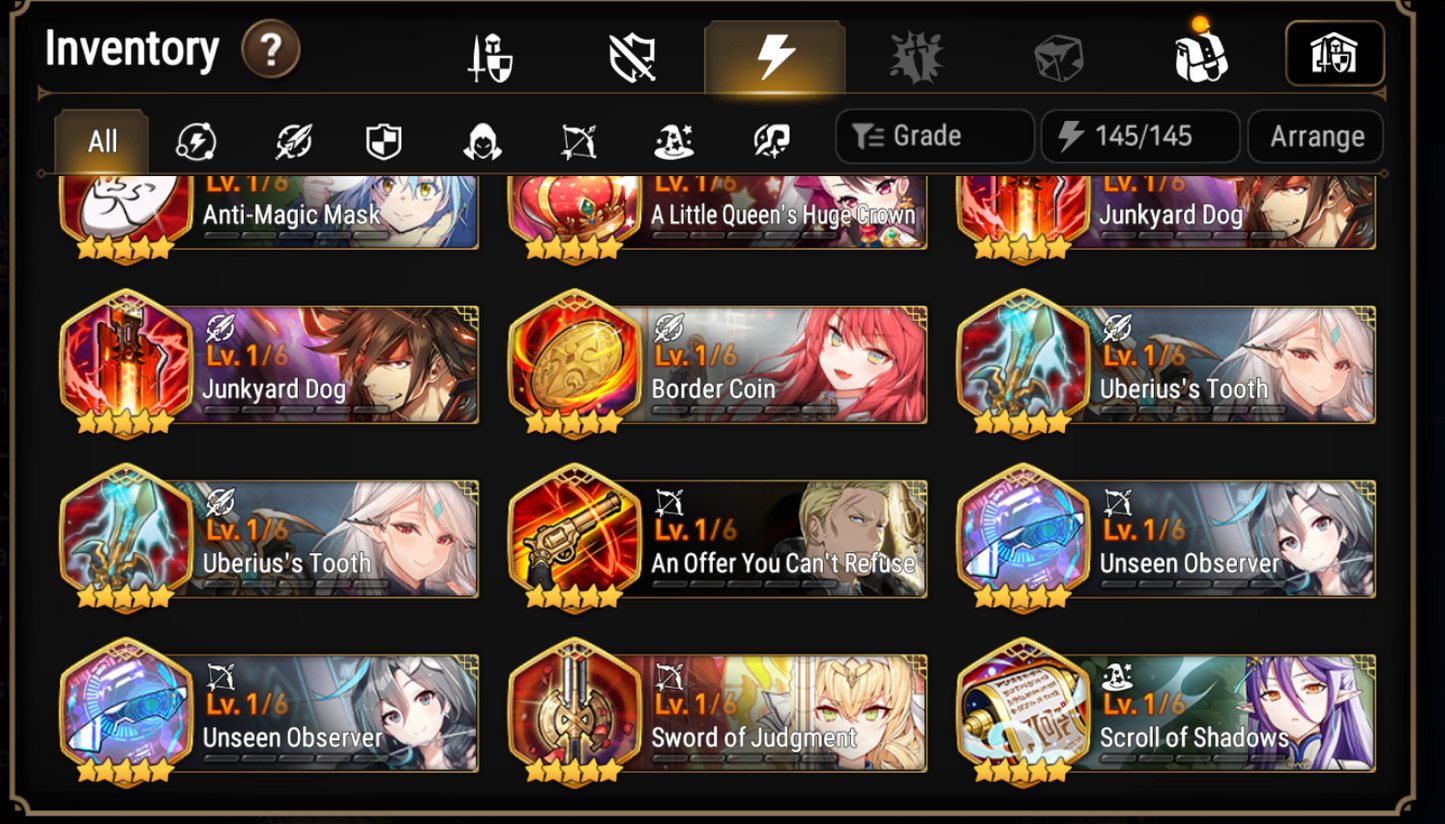This screenshot has height=824, width=1445.
Task: Select the All class filter
Action: pyautogui.click(x=102, y=141)
